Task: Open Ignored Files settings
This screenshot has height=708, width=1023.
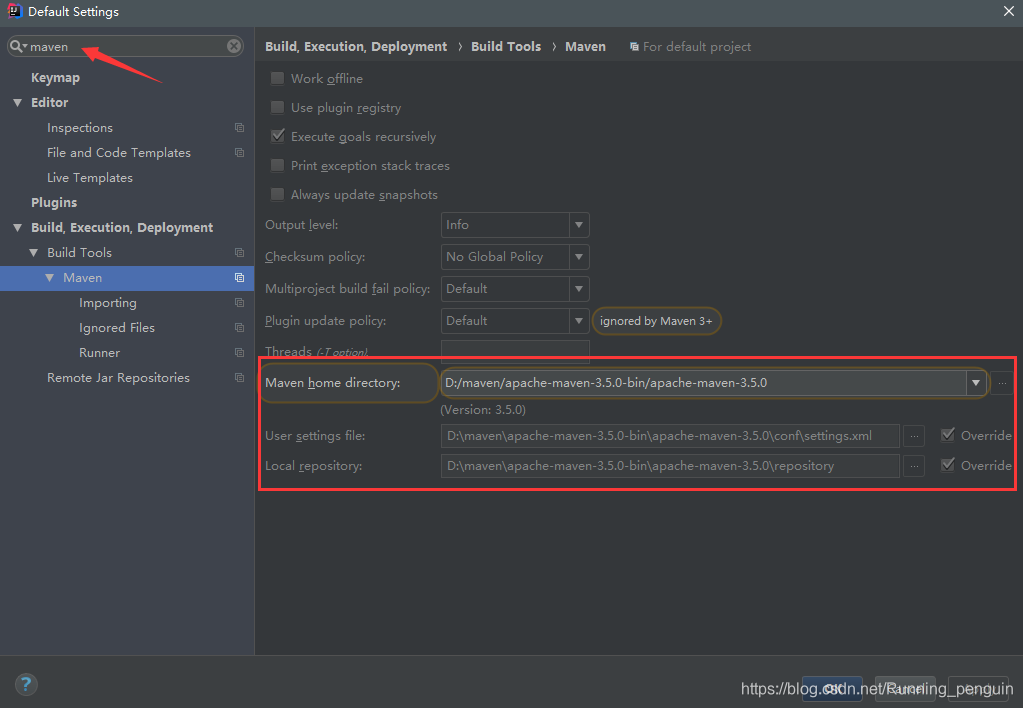Action: pos(117,328)
